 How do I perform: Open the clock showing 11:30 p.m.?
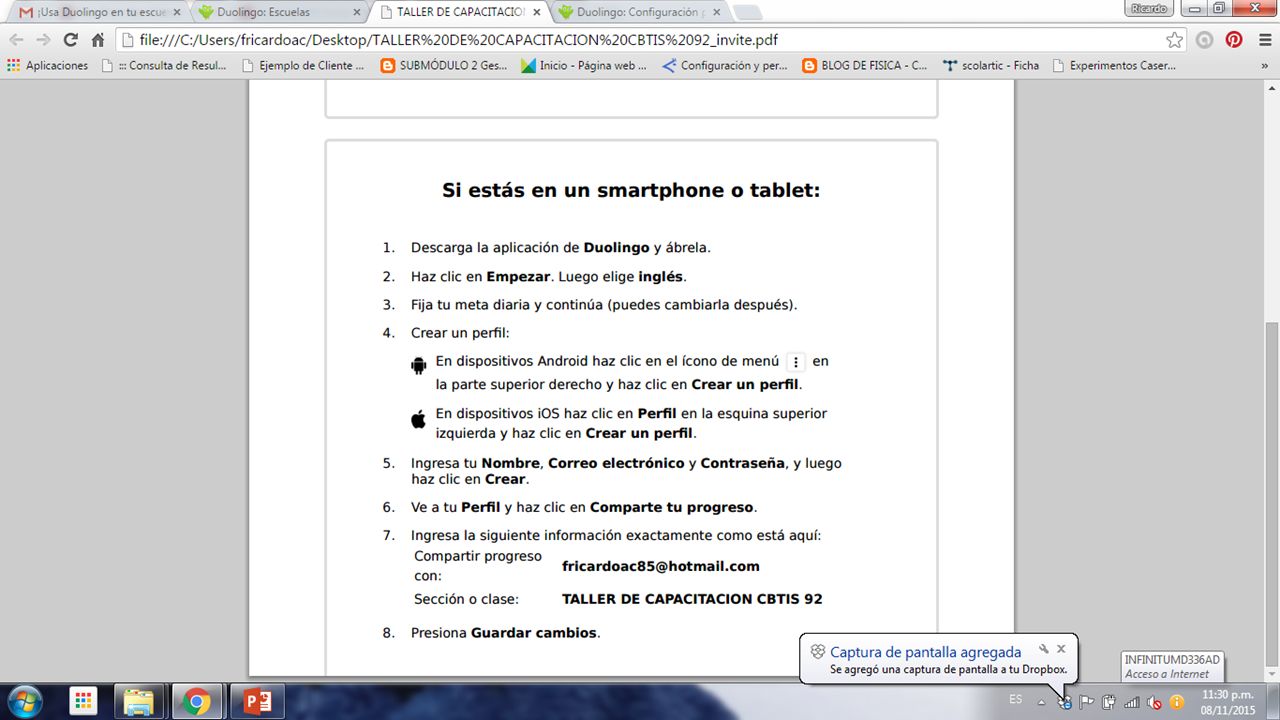click(x=1228, y=702)
